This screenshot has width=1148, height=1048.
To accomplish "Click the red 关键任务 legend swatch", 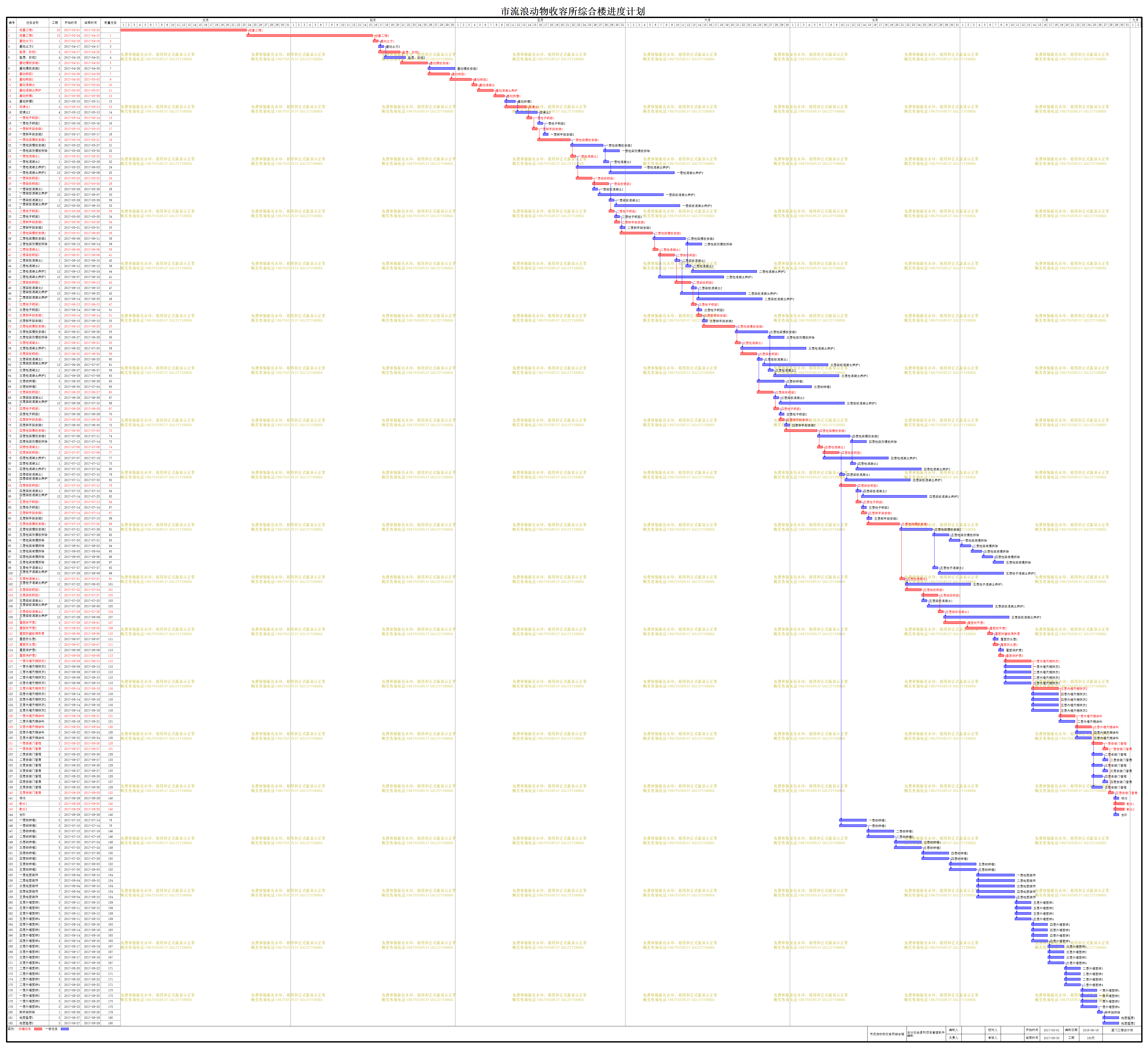I will 38,1029.
